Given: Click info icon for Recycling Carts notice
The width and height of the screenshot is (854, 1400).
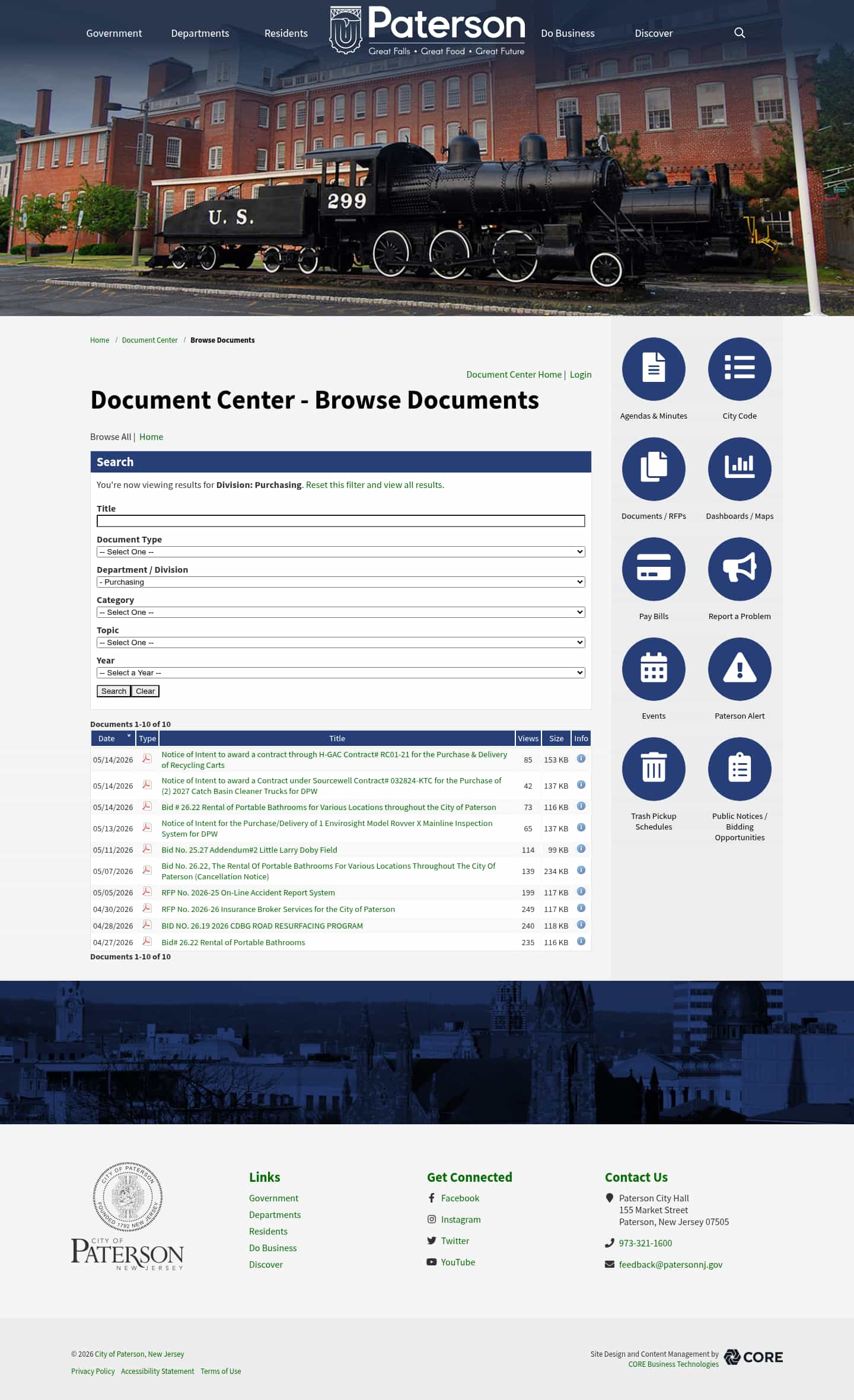Looking at the screenshot, I should pyautogui.click(x=581, y=758).
